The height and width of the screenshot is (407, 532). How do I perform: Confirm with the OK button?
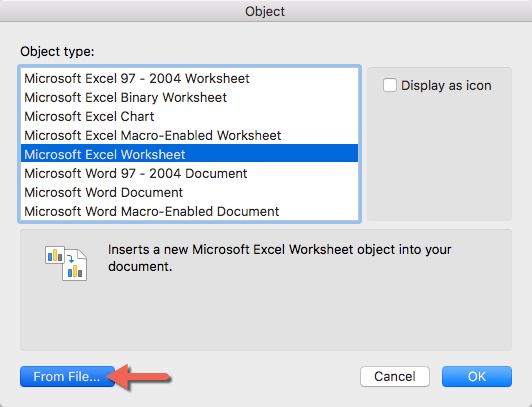477,376
